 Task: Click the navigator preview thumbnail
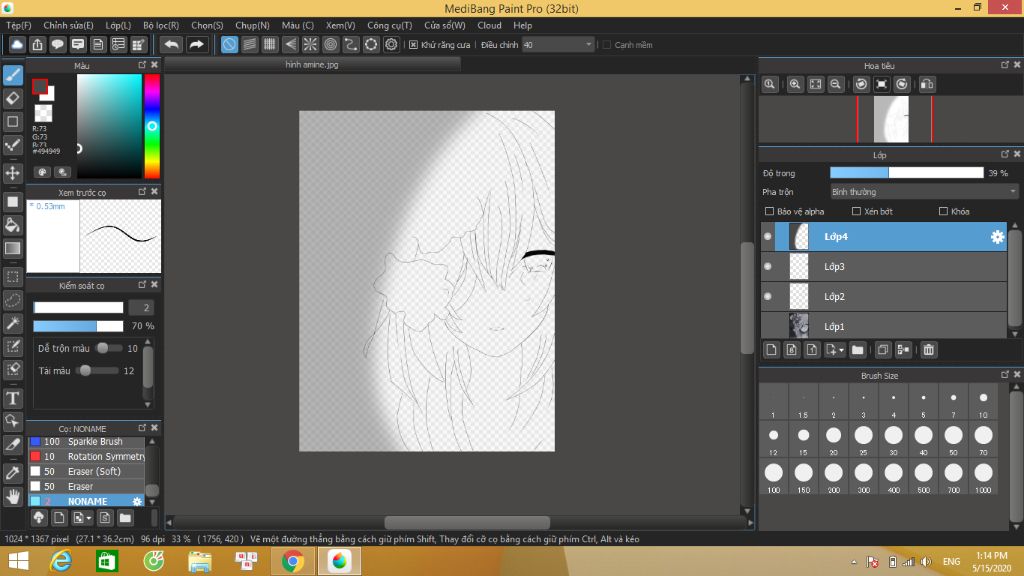tap(891, 120)
